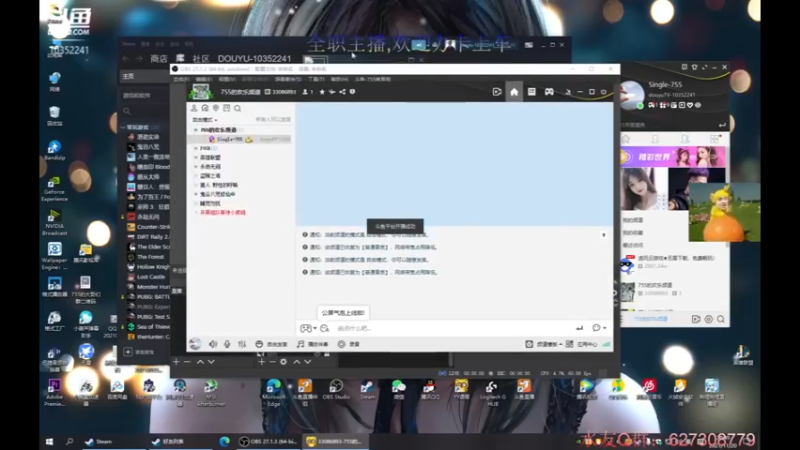
Task: Open the Community tab in Steam
Action: pos(201,59)
